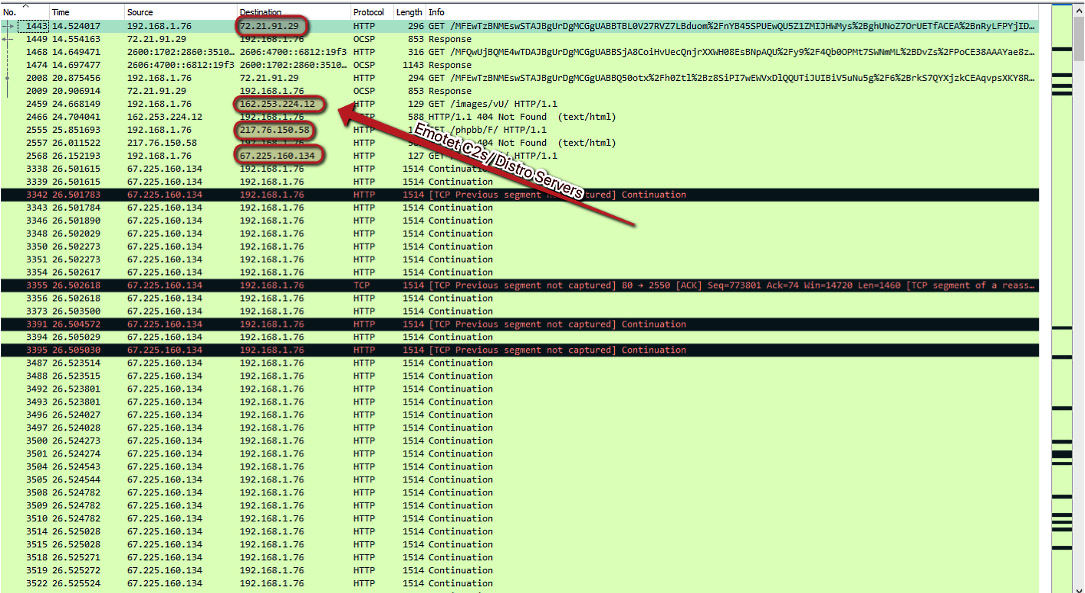Click the packet minimap scrollbar on right edge
This screenshot has width=1085, height=593.
tap(1066, 300)
